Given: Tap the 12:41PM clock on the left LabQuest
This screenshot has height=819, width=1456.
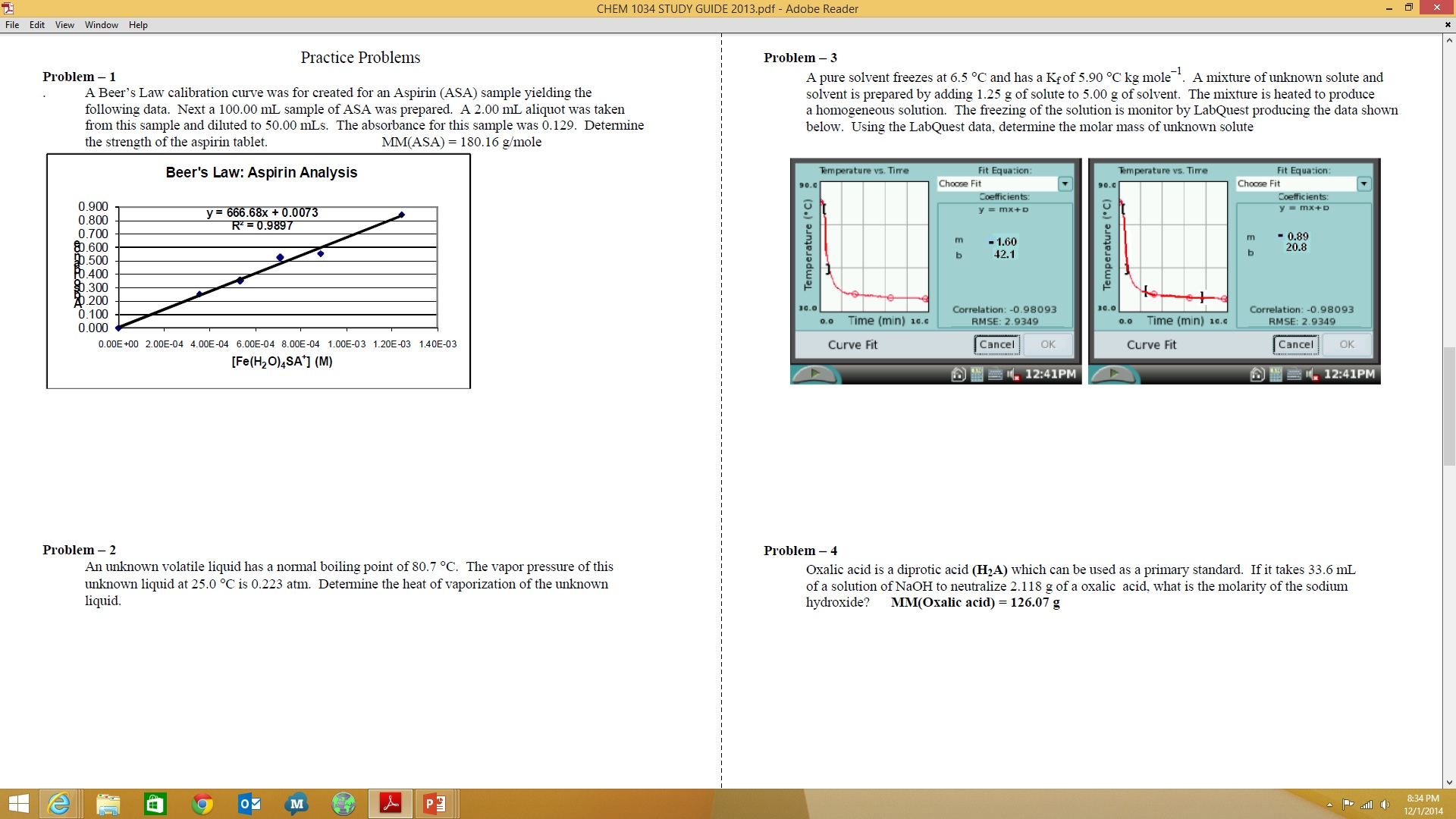Looking at the screenshot, I should point(1048,375).
